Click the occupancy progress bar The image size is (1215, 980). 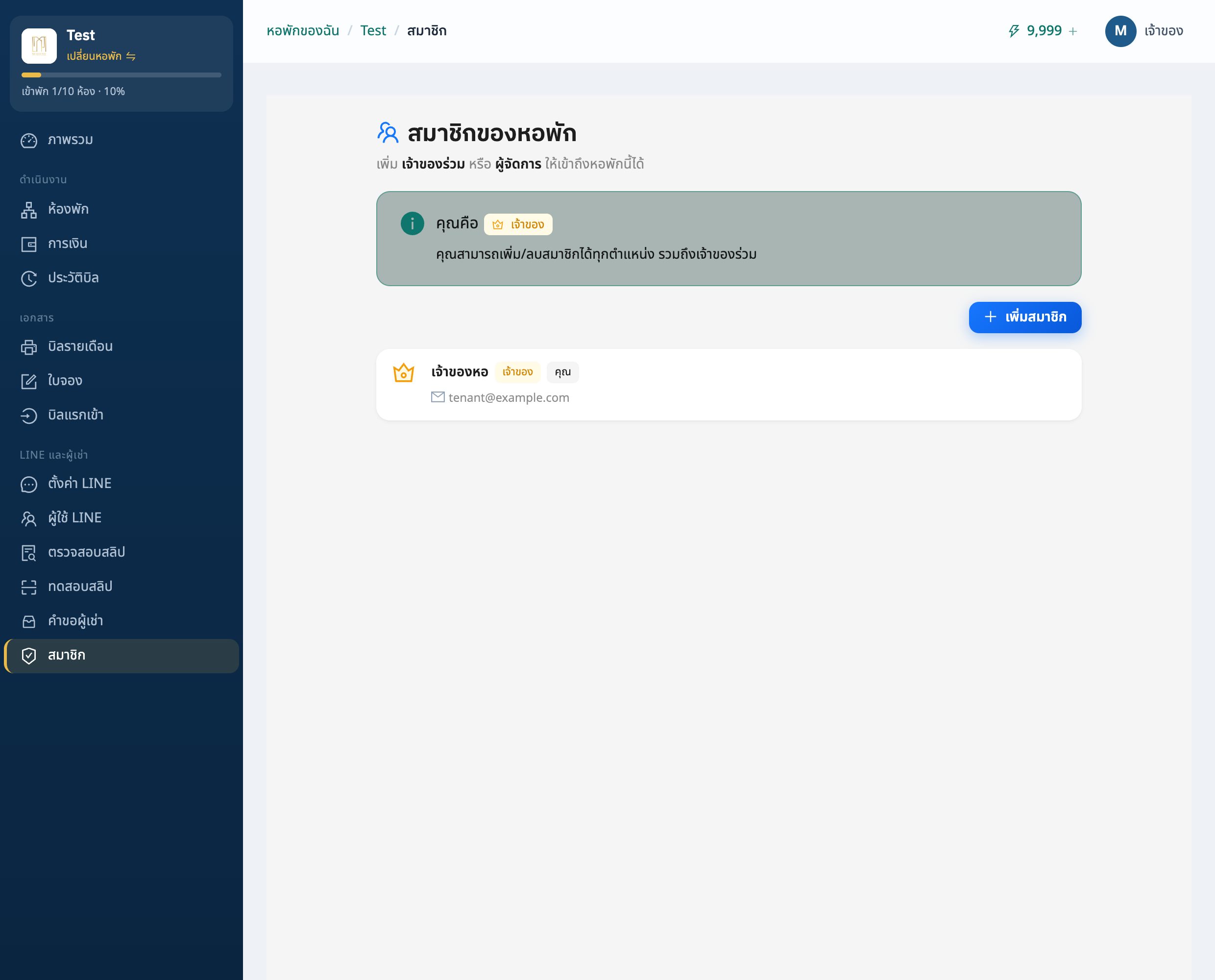[121, 74]
